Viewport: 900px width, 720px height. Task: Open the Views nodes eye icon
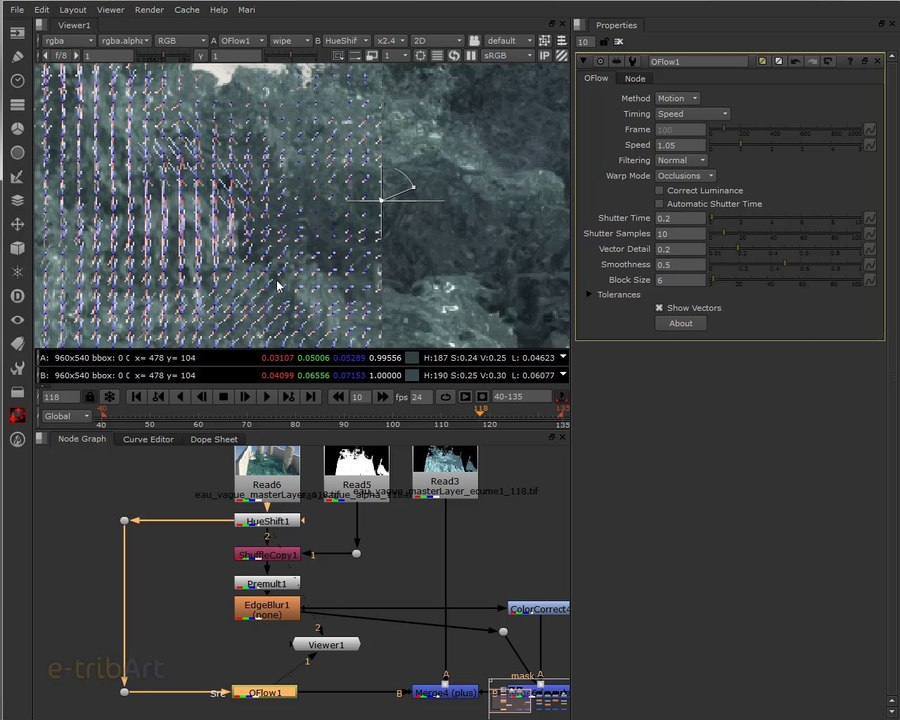pos(17,320)
